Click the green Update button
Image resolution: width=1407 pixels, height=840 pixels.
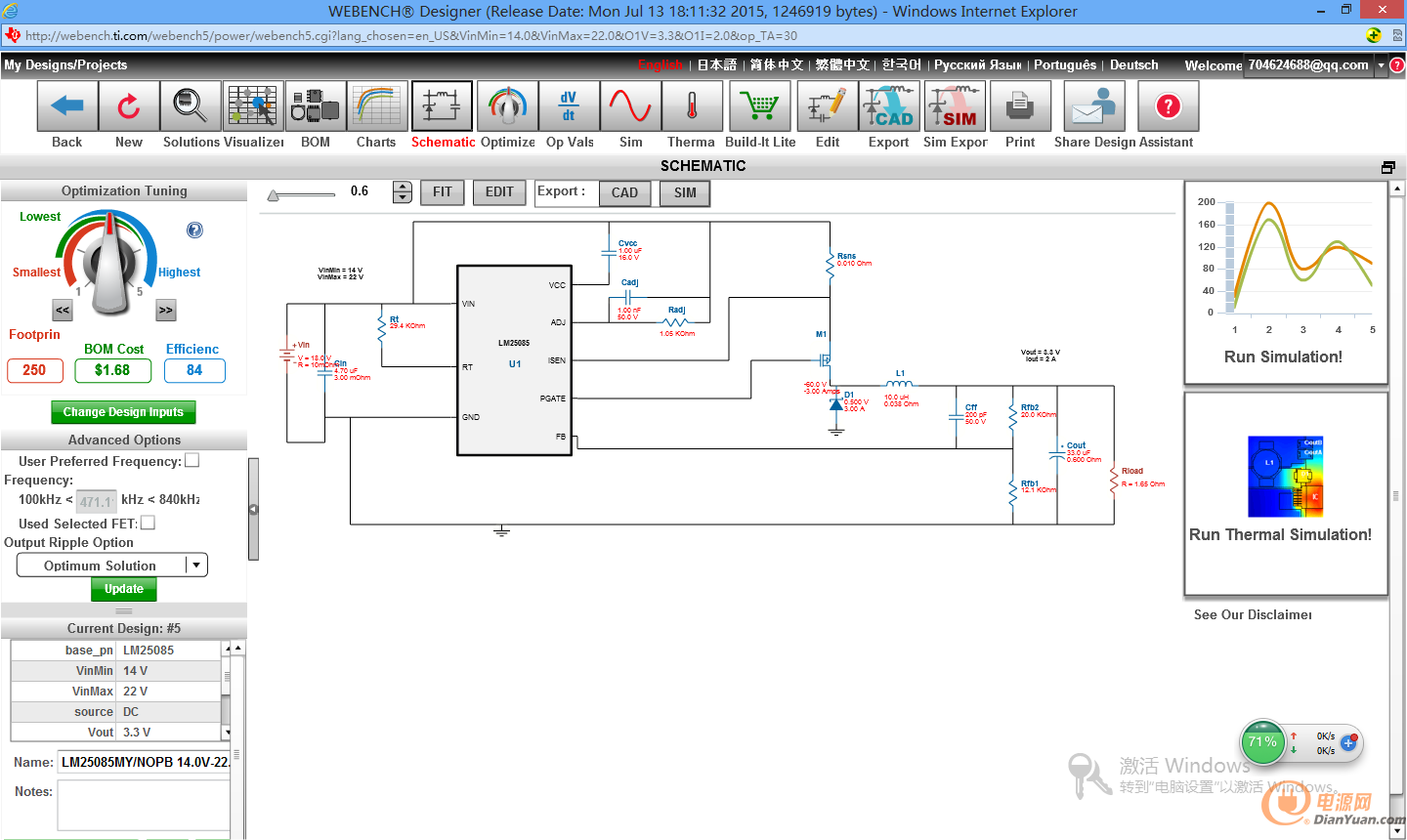point(124,589)
